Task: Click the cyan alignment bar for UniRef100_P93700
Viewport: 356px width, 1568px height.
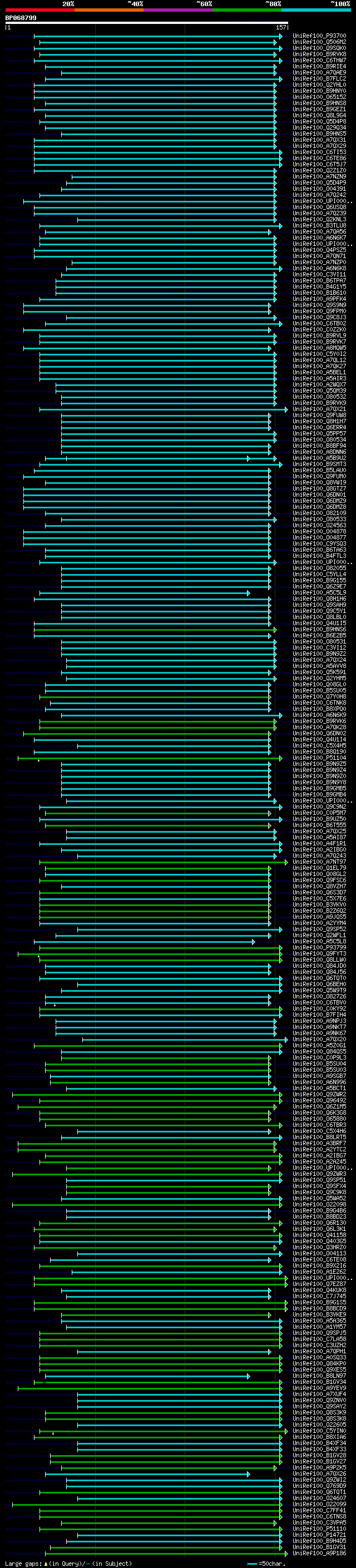Action: click(x=158, y=37)
